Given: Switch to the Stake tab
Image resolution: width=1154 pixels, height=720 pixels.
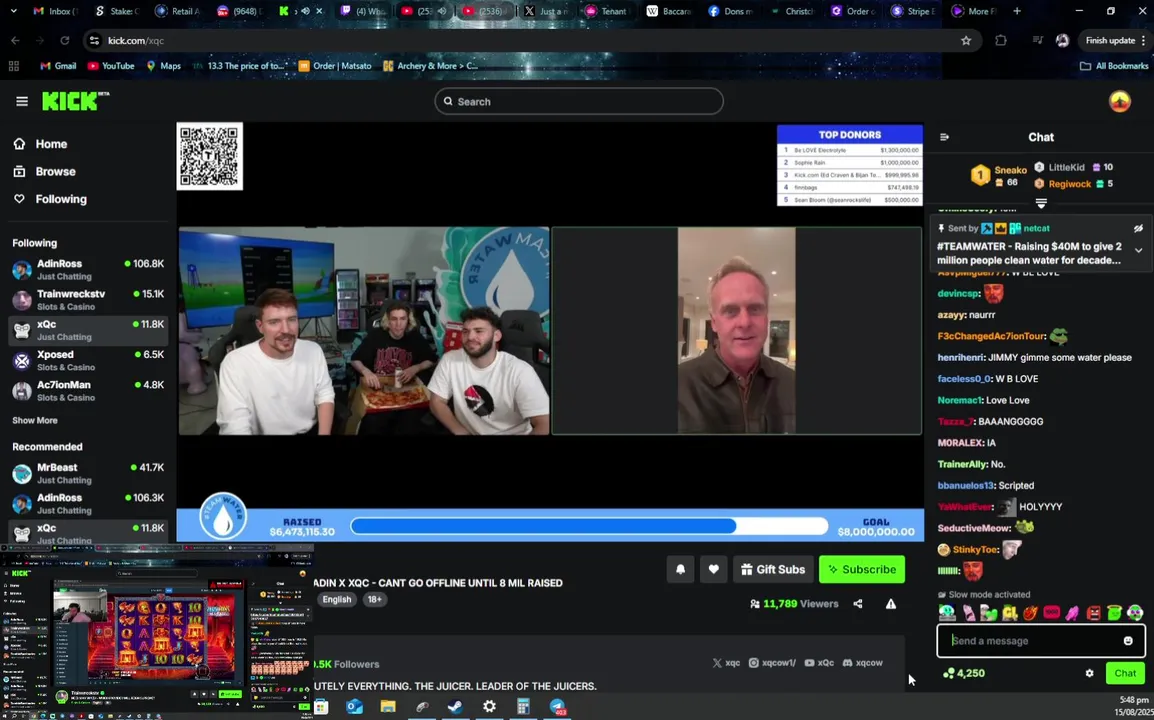Looking at the screenshot, I should tap(118, 11).
